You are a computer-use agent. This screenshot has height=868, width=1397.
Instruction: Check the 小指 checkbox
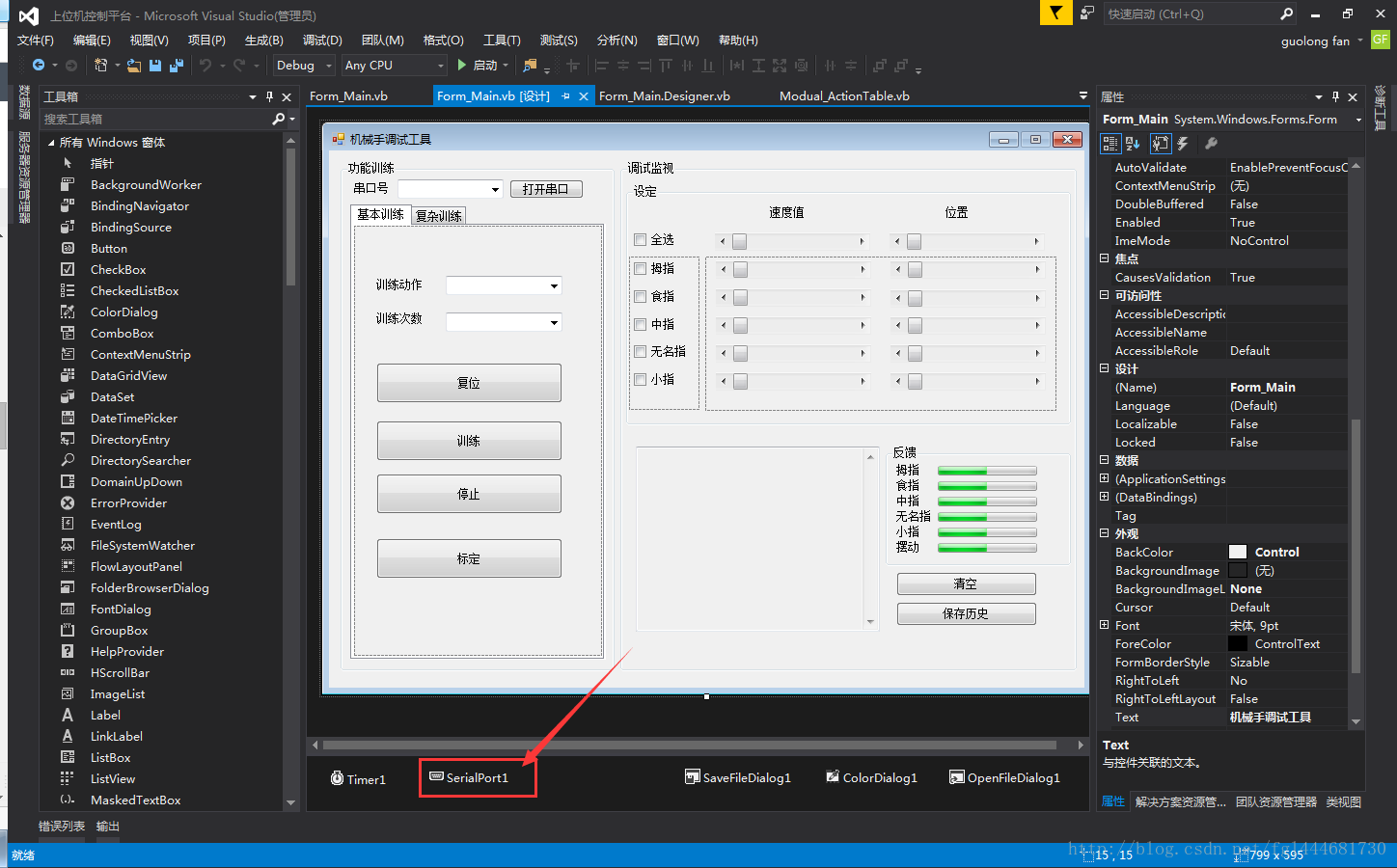click(640, 379)
